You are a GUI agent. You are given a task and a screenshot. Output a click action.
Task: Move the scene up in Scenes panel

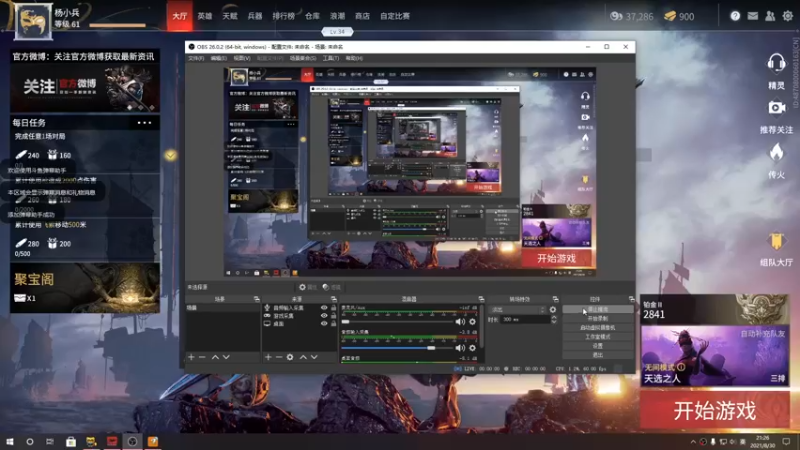coord(215,357)
